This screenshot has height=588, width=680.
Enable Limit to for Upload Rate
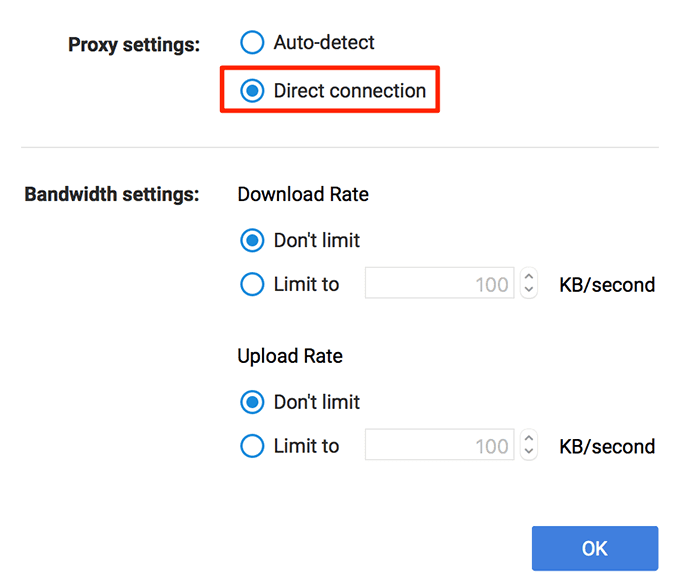[253, 447]
